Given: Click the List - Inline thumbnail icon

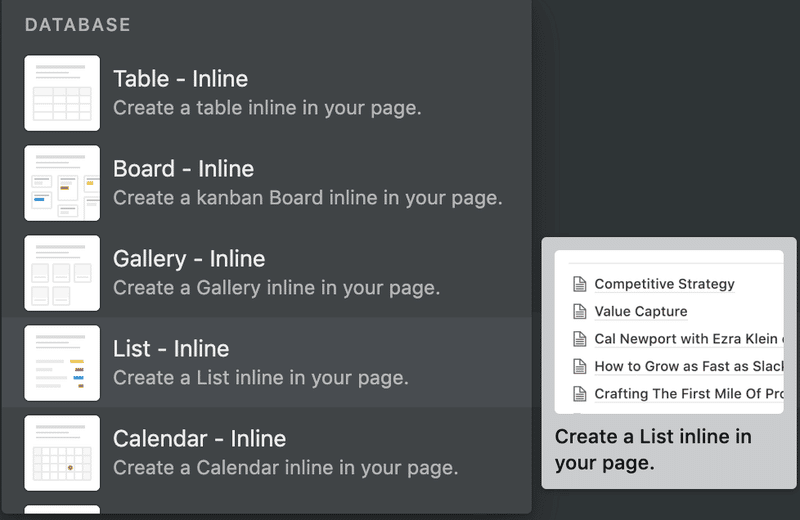Looking at the screenshot, I should 62,363.
